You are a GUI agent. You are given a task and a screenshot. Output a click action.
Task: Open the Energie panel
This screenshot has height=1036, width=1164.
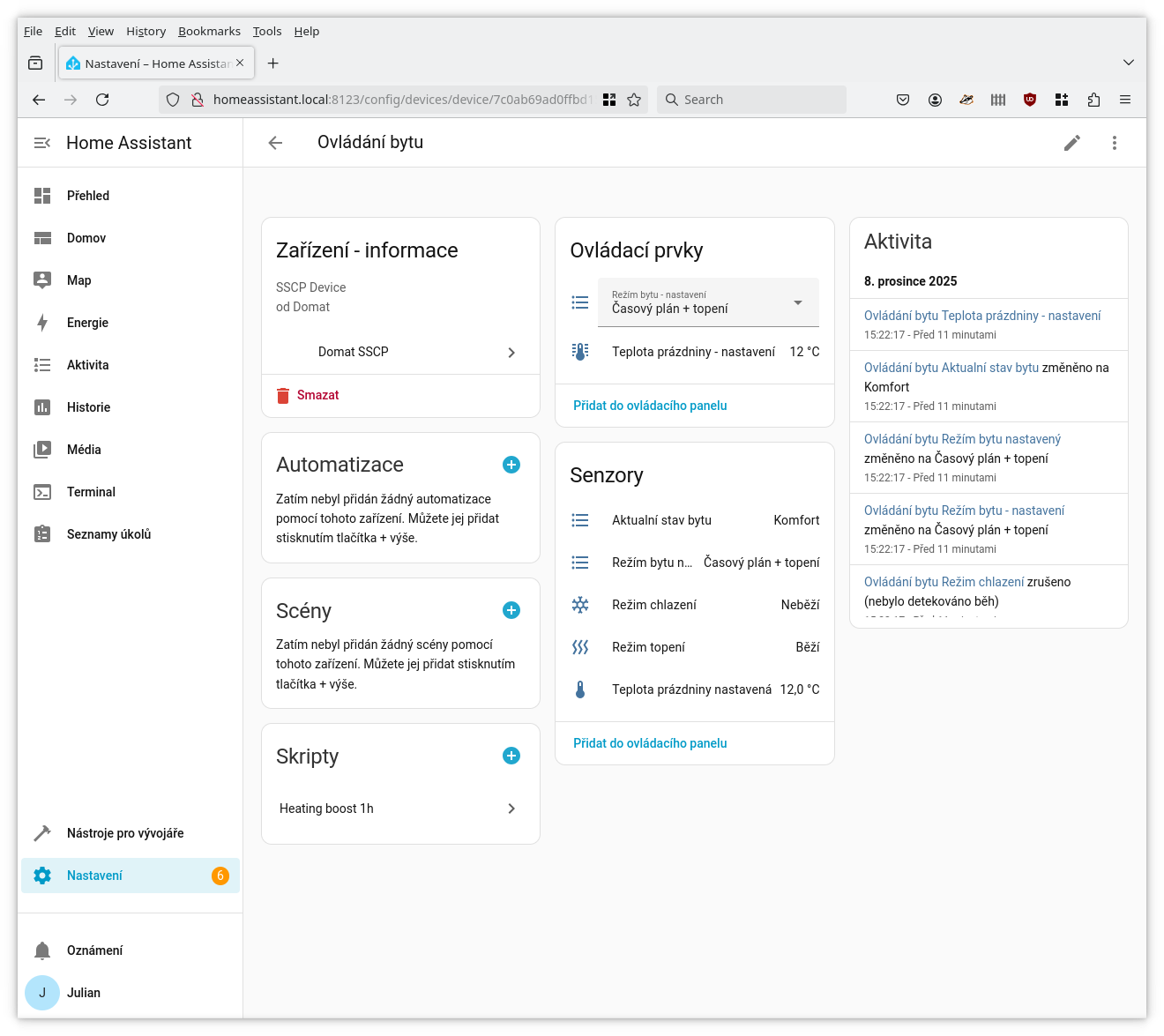[131, 323]
